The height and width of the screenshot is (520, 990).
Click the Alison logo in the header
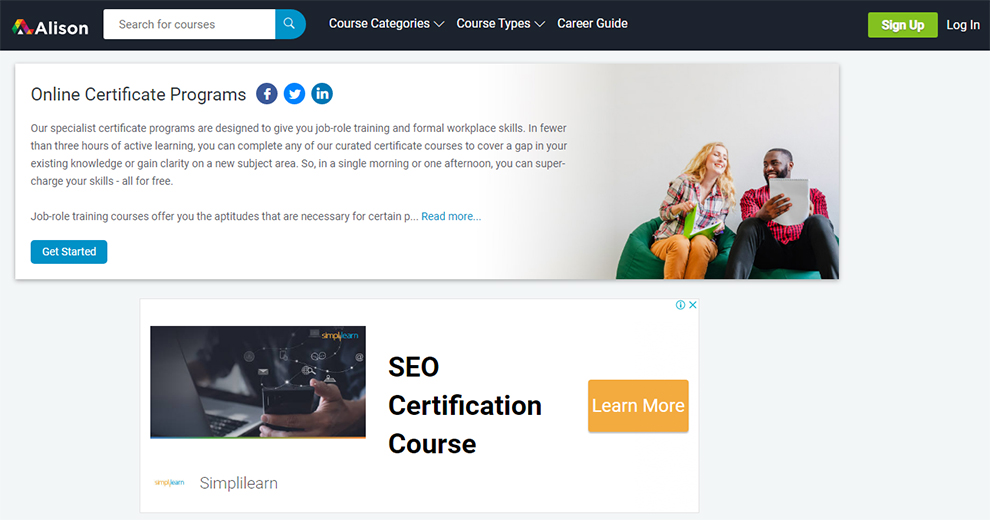click(x=50, y=25)
